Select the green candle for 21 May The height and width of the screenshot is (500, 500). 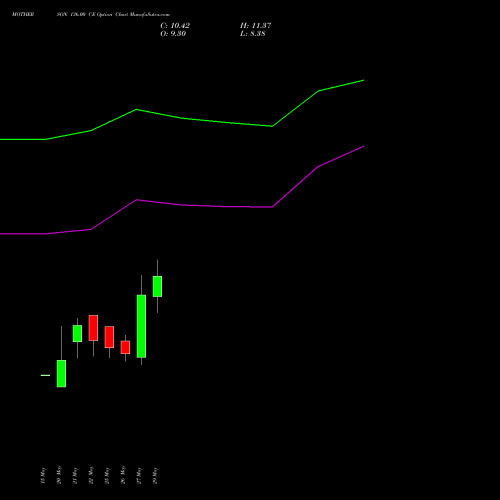click(77, 333)
